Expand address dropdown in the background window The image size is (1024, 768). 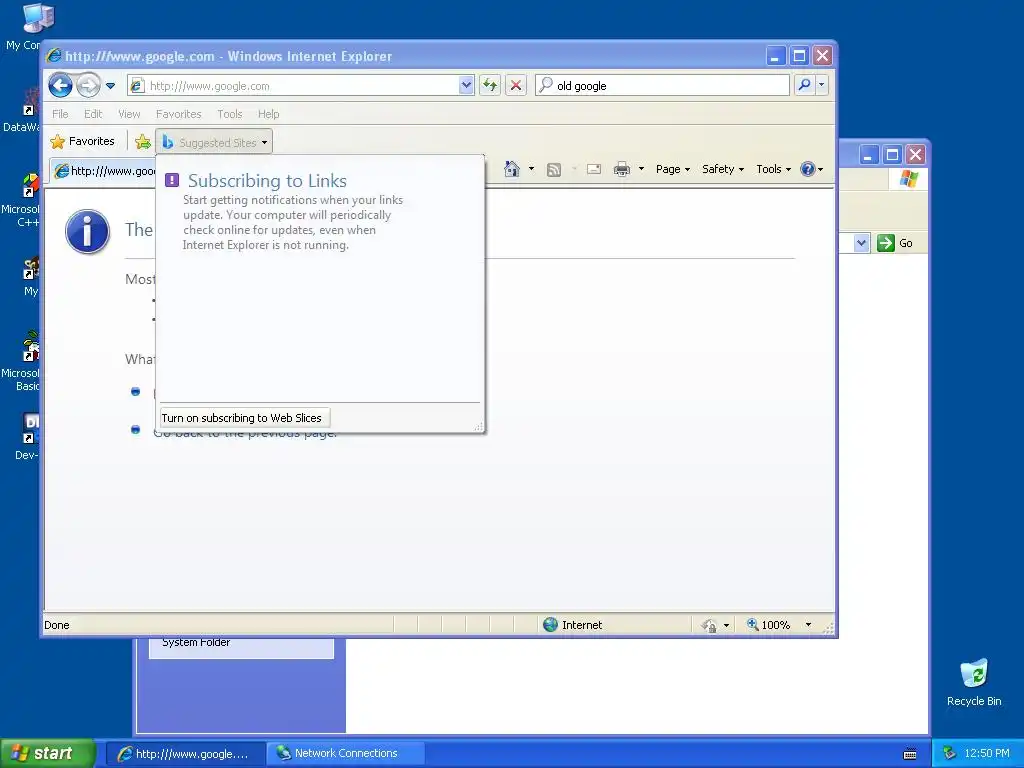click(861, 243)
